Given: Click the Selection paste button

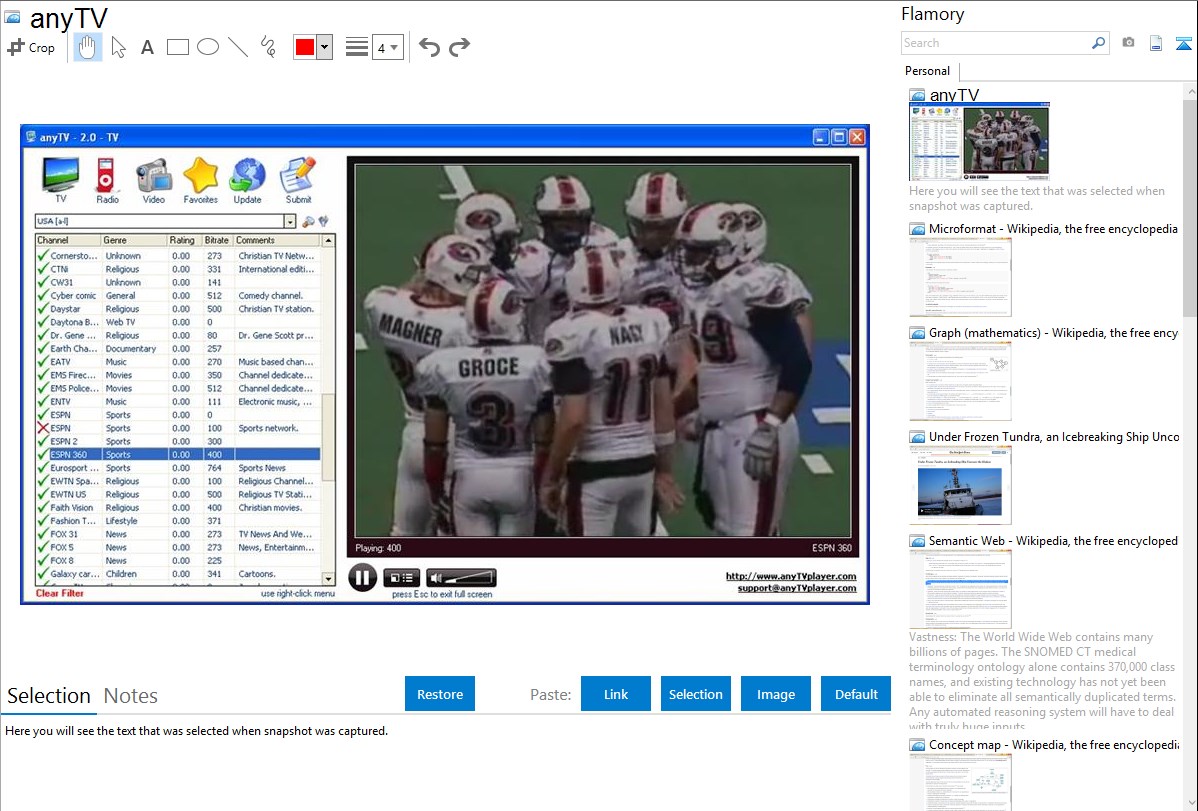Looking at the screenshot, I should tap(695, 694).
